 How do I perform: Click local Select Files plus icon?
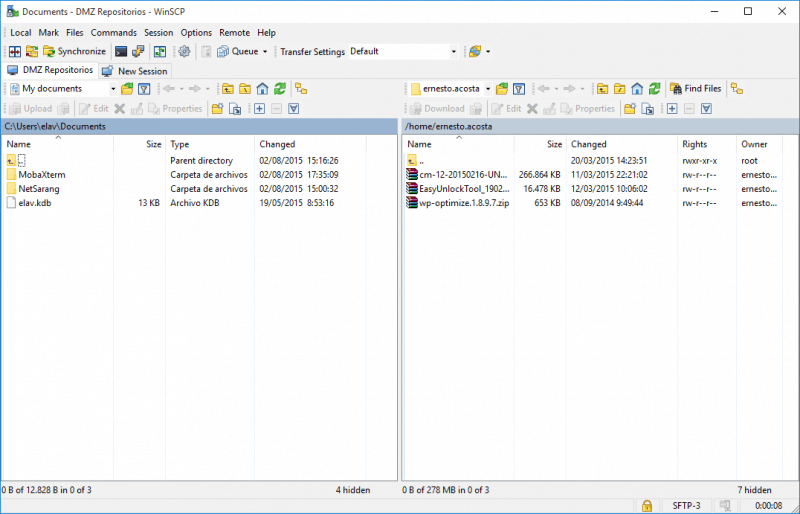[260, 109]
